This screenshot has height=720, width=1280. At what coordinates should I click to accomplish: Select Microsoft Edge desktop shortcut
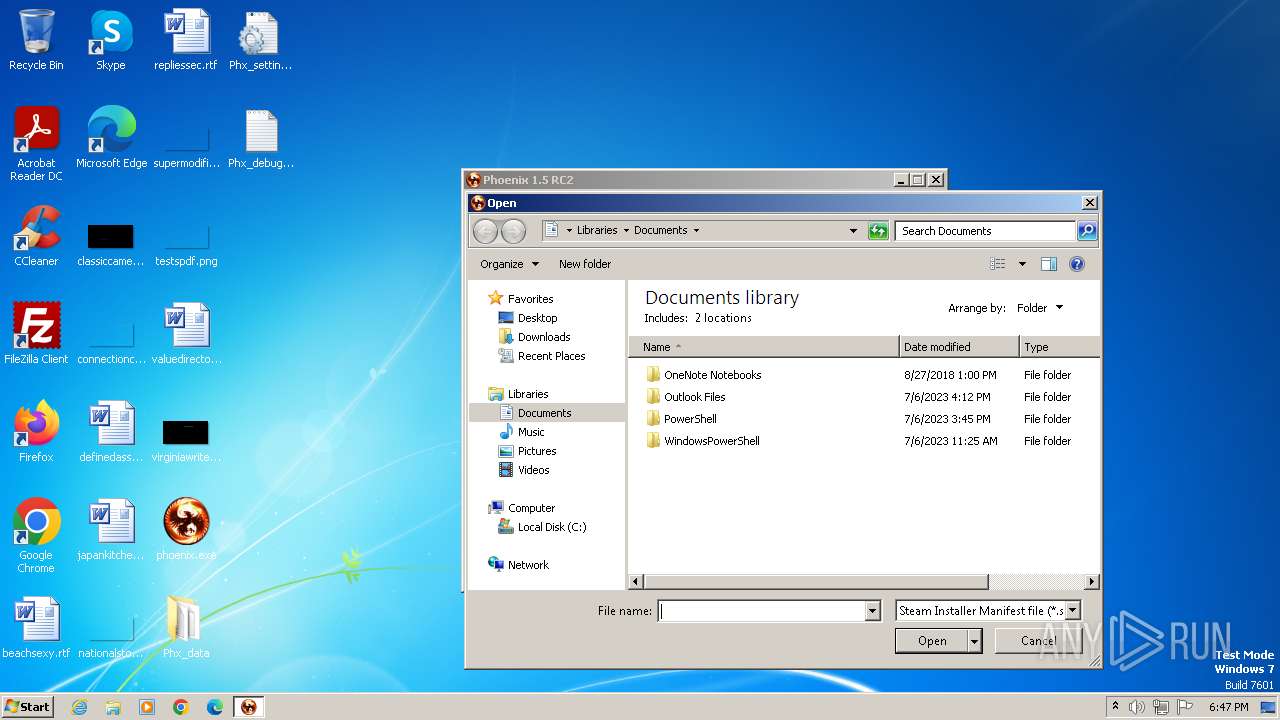pos(111,138)
